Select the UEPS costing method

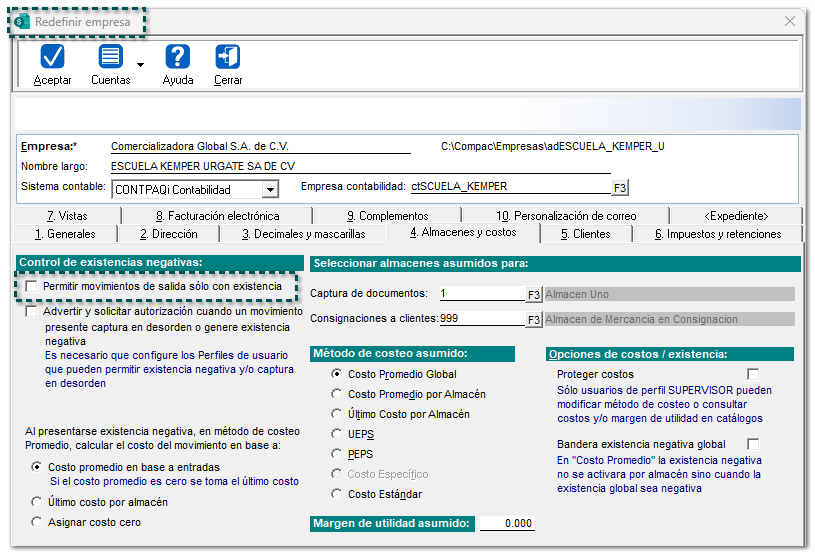point(337,434)
